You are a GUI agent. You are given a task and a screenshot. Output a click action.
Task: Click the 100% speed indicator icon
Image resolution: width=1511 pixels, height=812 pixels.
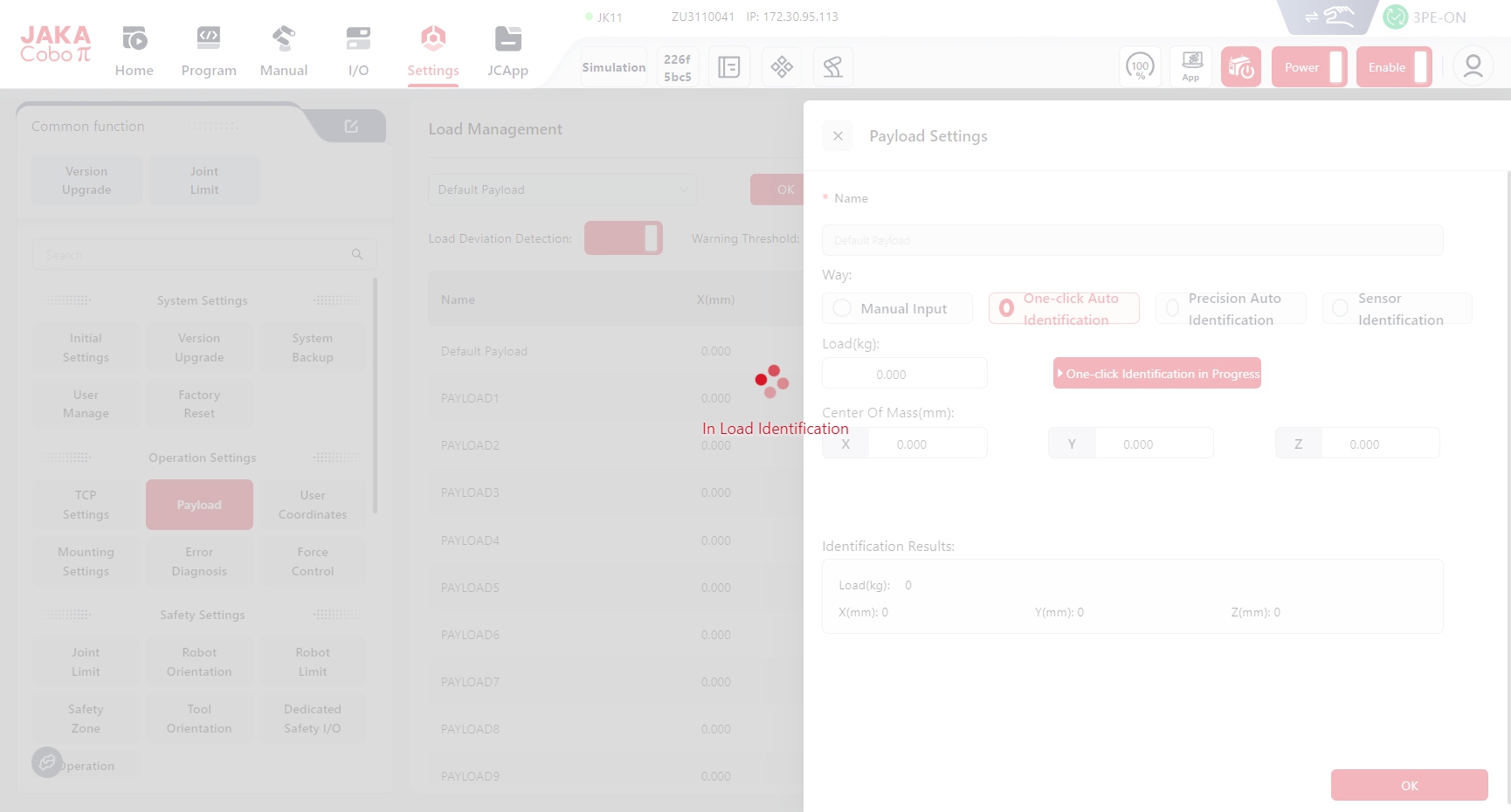pyautogui.click(x=1140, y=67)
